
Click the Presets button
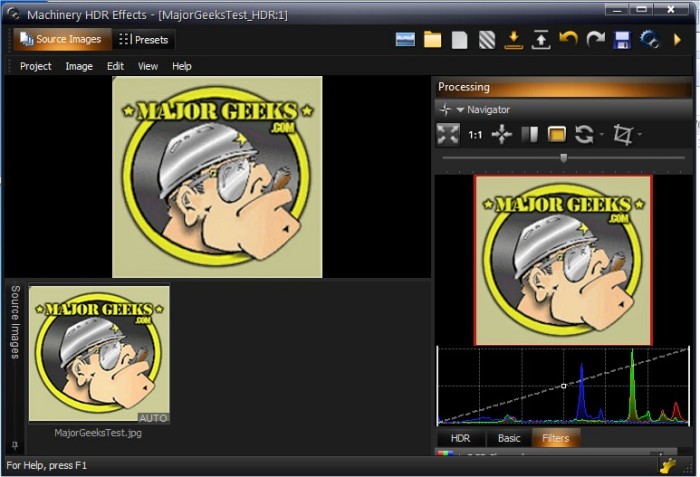point(143,40)
